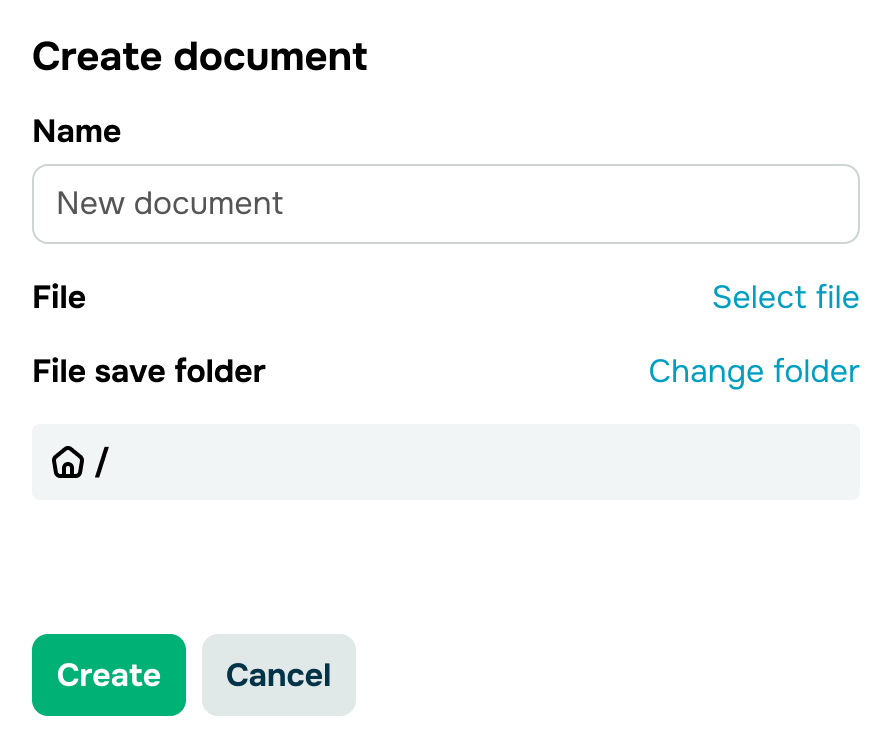Place cursor in the document name box
The image size is (892, 748).
[445, 204]
